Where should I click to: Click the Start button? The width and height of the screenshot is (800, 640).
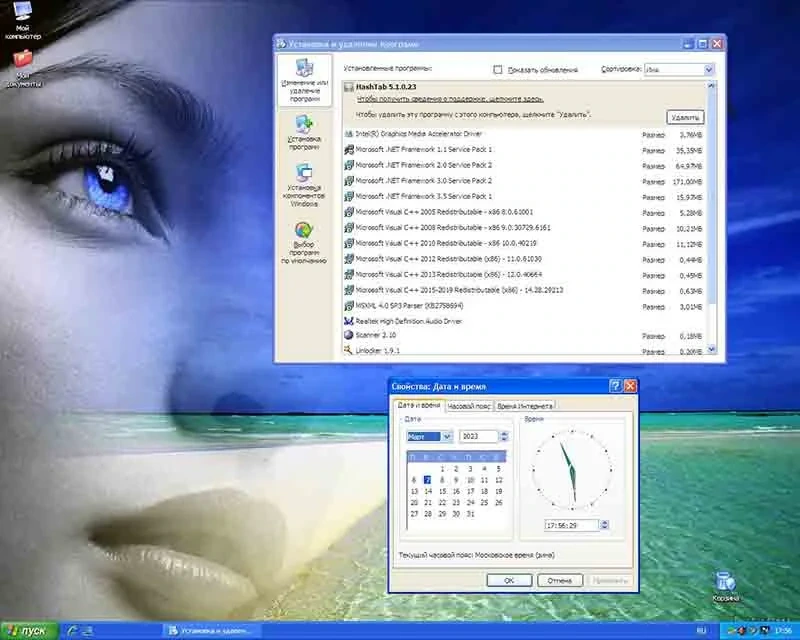(x=30, y=631)
